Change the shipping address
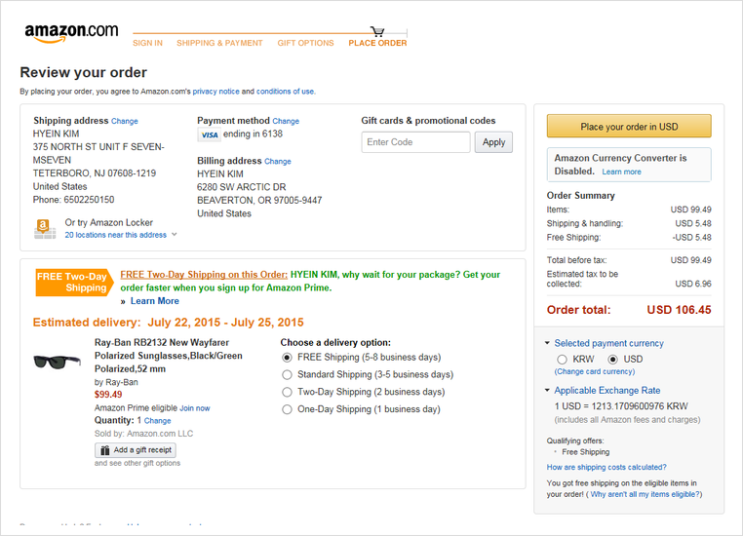Screen dimensions: 743x536 point(125,121)
